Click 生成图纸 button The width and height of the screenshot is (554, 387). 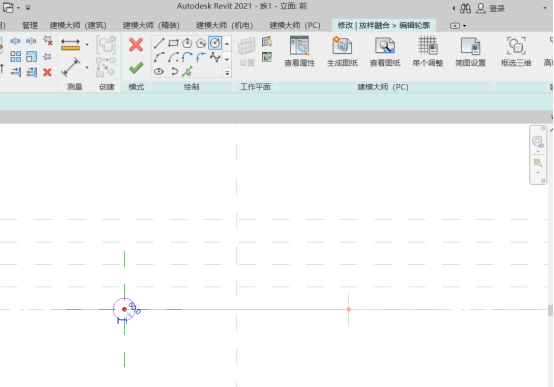[342, 52]
